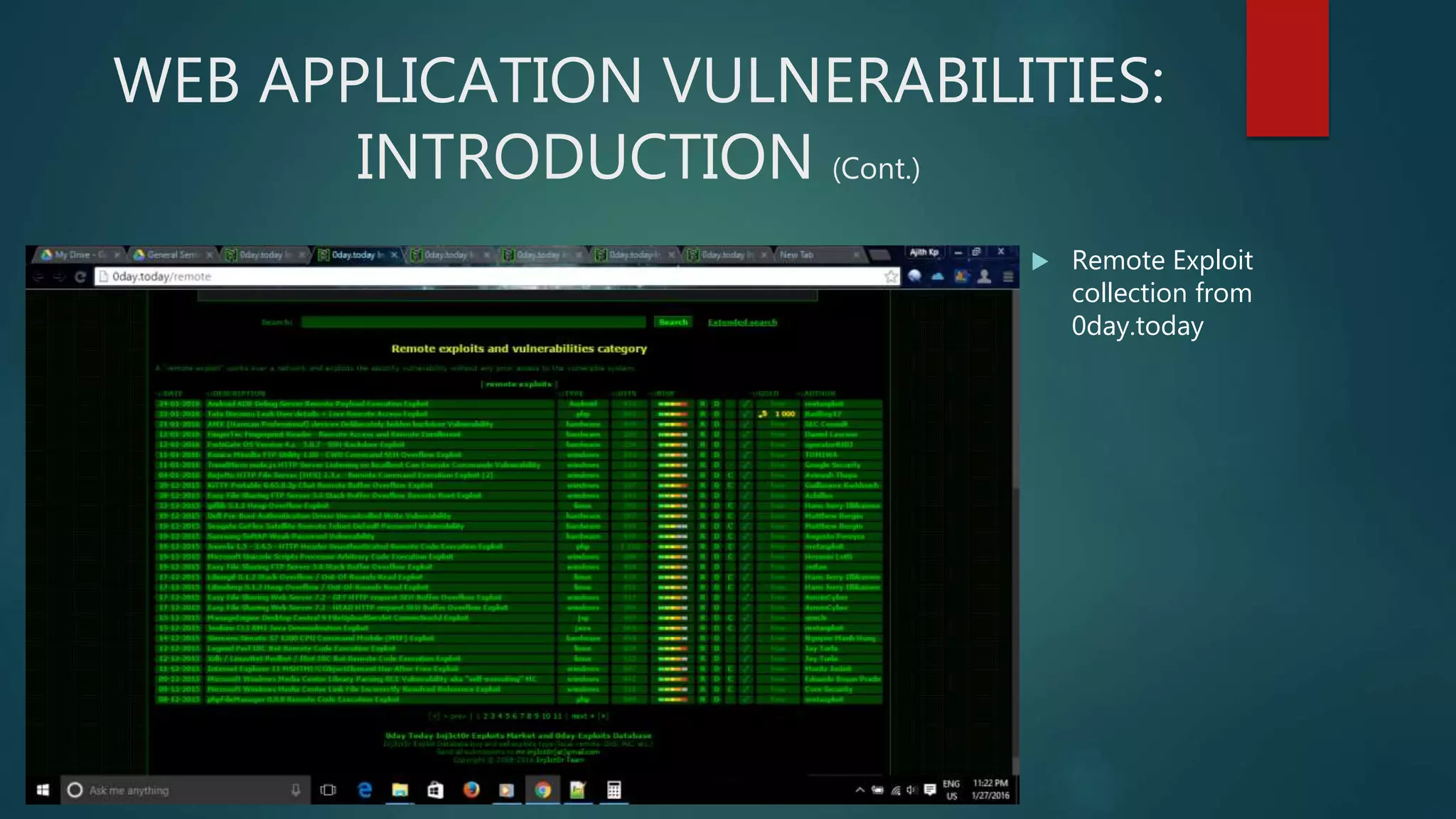Go forward in Chrome browser
Screen dimensions: 1456x819
click(x=60, y=277)
